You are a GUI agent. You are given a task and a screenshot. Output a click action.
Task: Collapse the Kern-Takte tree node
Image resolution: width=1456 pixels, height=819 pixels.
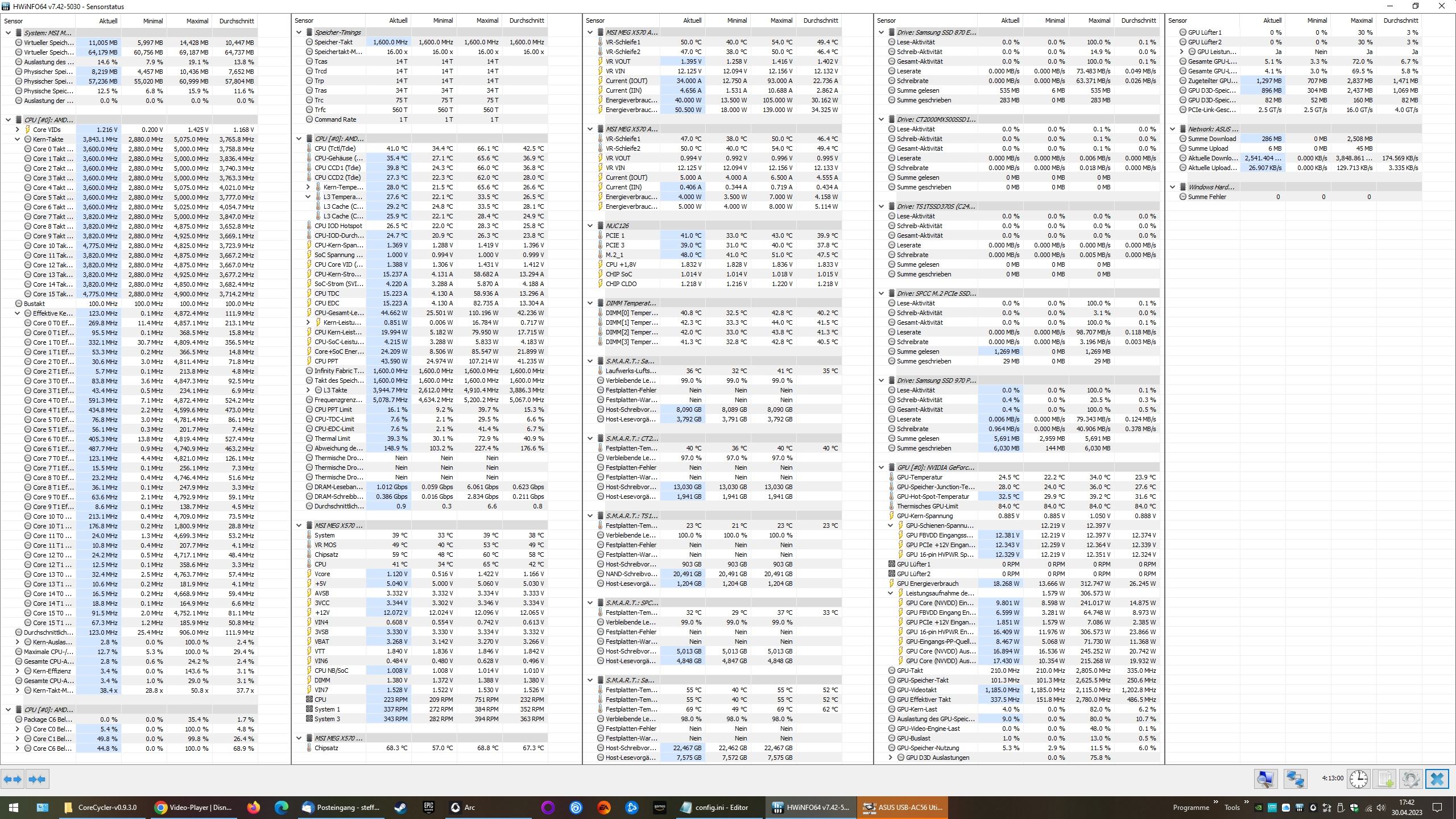click(18, 139)
